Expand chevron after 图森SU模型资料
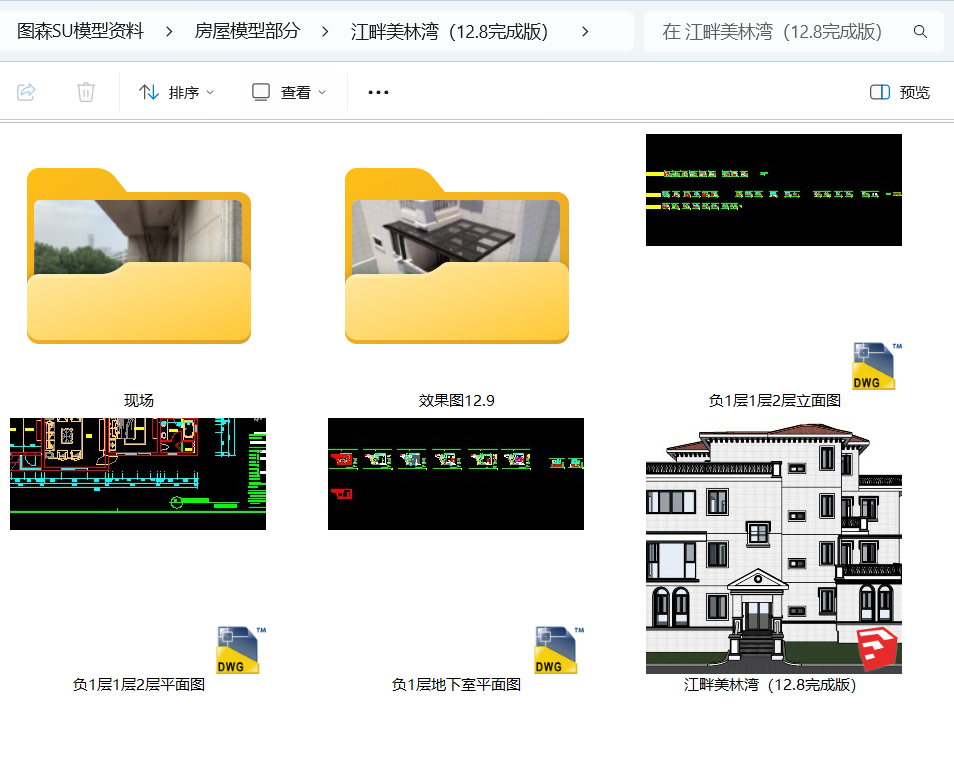 pos(169,32)
